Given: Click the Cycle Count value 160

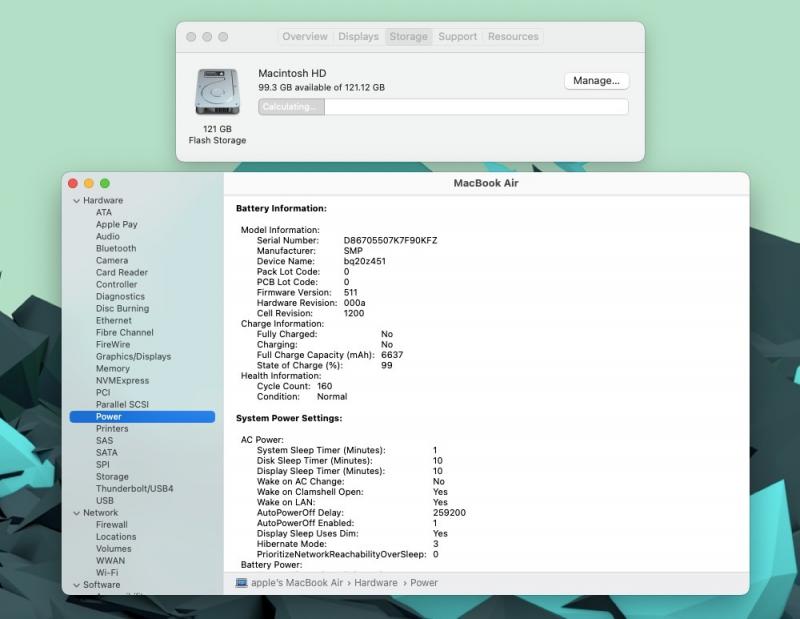Looking at the screenshot, I should (324, 386).
